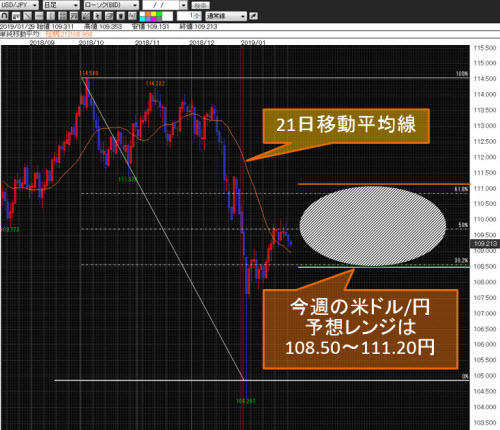The height and width of the screenshot is (430, 500).
Task: Open the date picker dropdown arrow
Action: (184, 5)
